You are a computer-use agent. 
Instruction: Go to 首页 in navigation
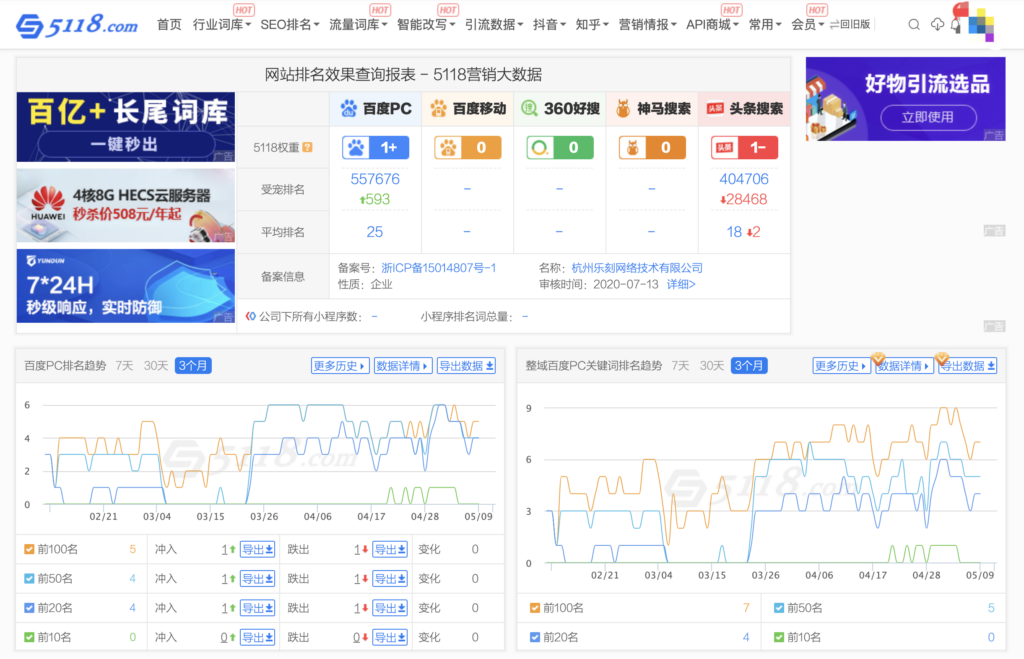coord(169,25)
